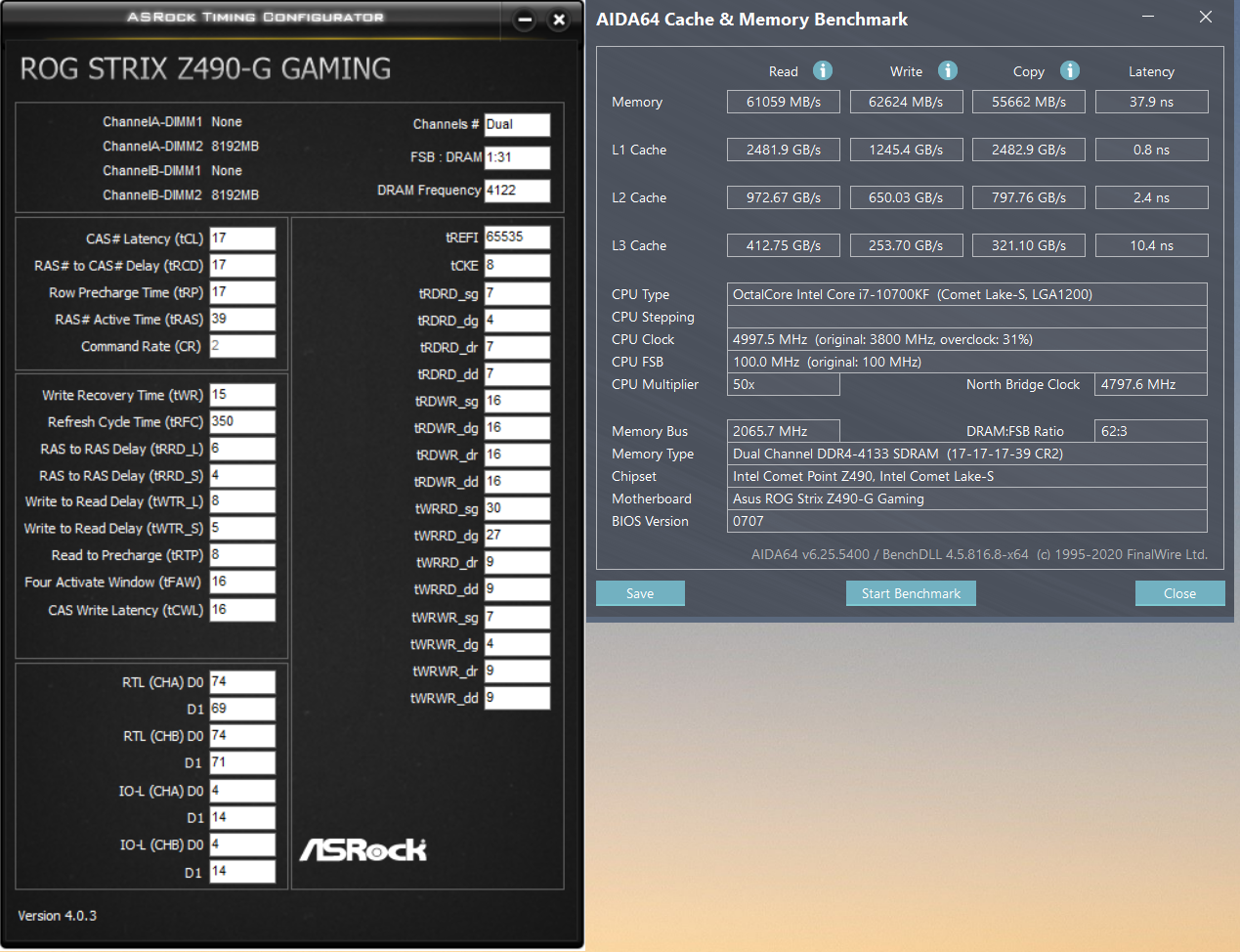Click the Command Rate (CR) field
The height and width of the screenshot is (952, 1240).
pyautogui.click(x=242, y=346)
